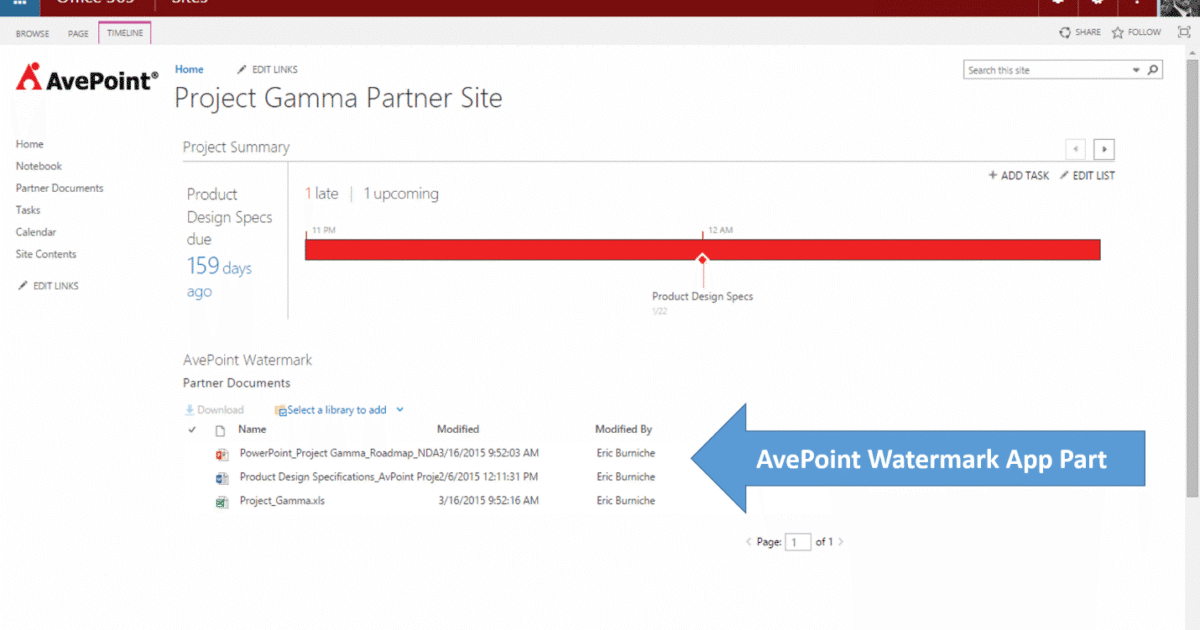Viewport: 1200px width, 630px height.
Task: Click the full-screen focus mode icon
Action: click(x=1184, y=32)
